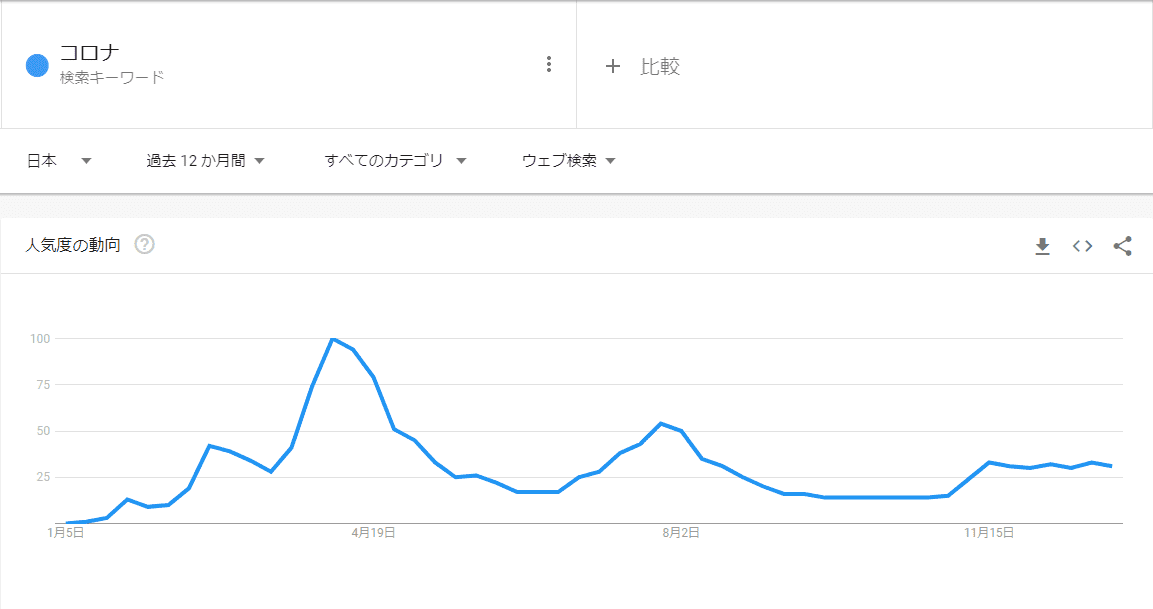The image size is (1153, 609).
Task: Click the 1月5日 start date label
Action: [x=65, y=533]
